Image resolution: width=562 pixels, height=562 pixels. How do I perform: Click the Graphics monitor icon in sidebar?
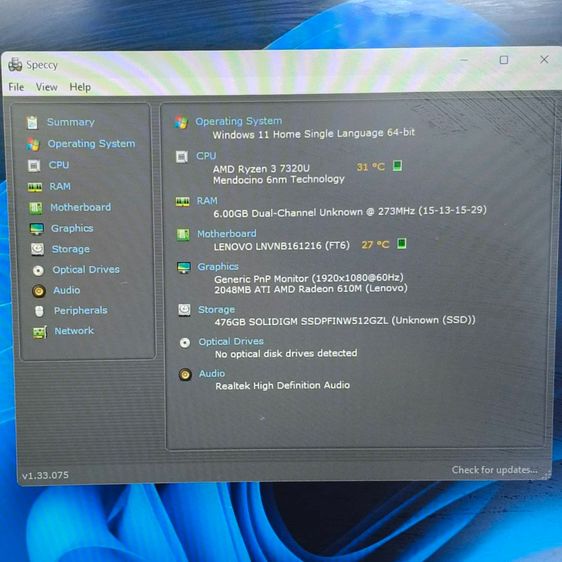click(x=37, y=229)
